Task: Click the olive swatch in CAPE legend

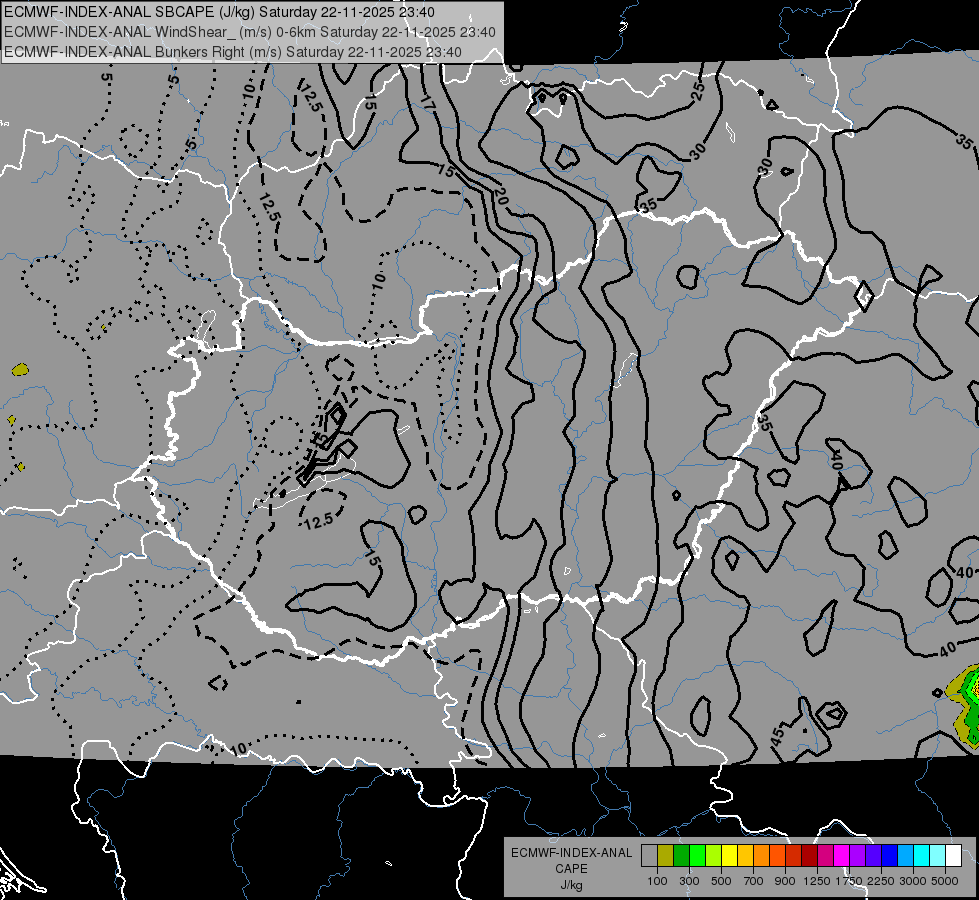Action: tap(665, 856)
